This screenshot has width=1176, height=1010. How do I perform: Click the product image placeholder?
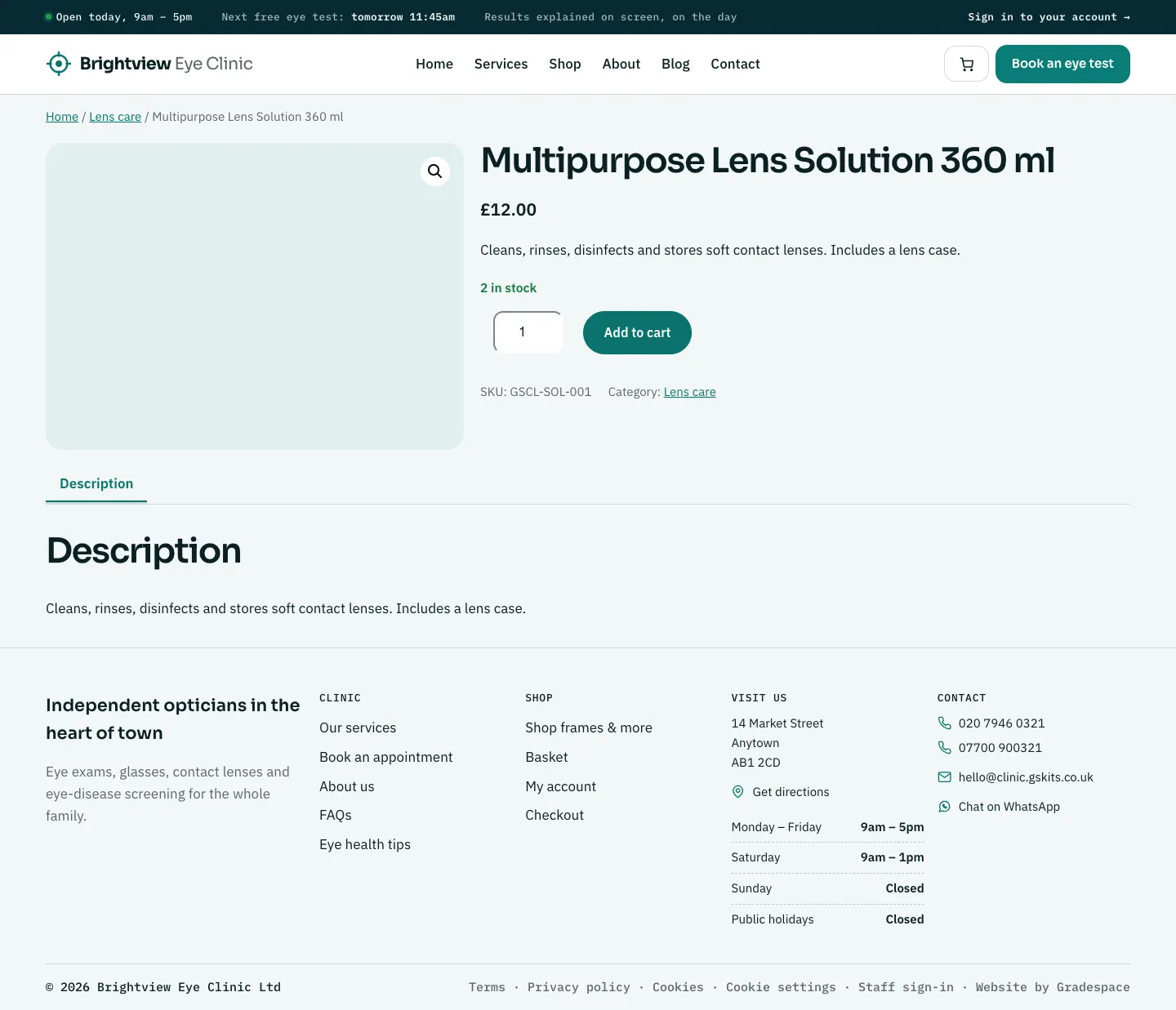(x=255, y=296)
